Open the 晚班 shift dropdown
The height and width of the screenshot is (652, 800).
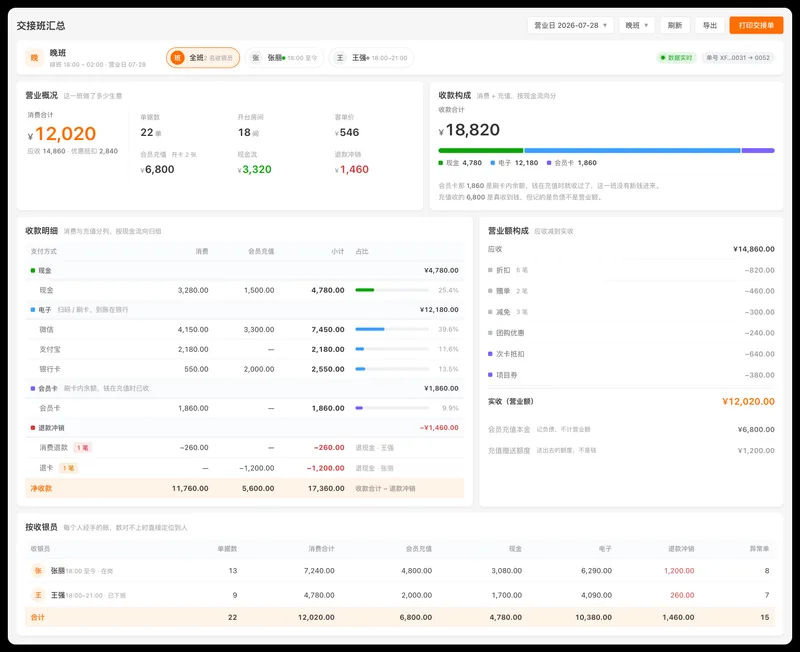(637, 25)
